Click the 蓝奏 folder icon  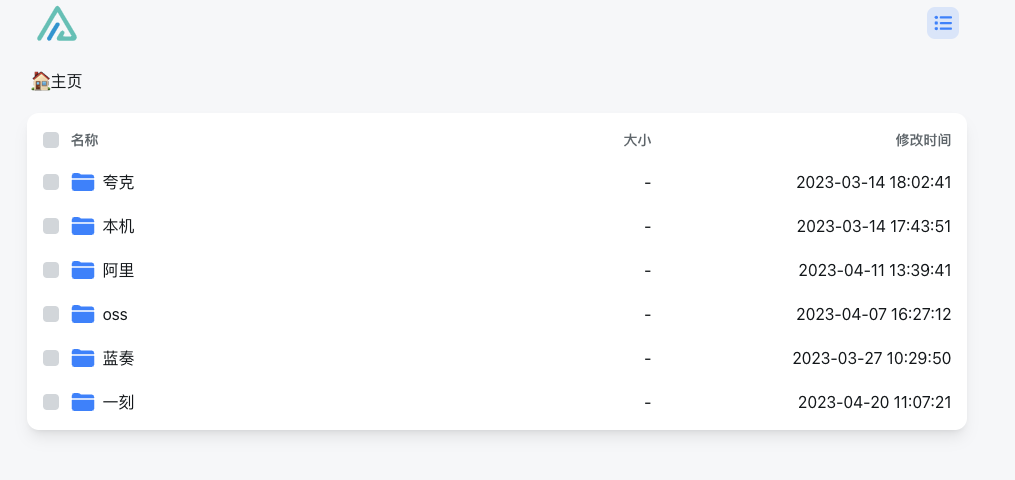click(83, 358)
